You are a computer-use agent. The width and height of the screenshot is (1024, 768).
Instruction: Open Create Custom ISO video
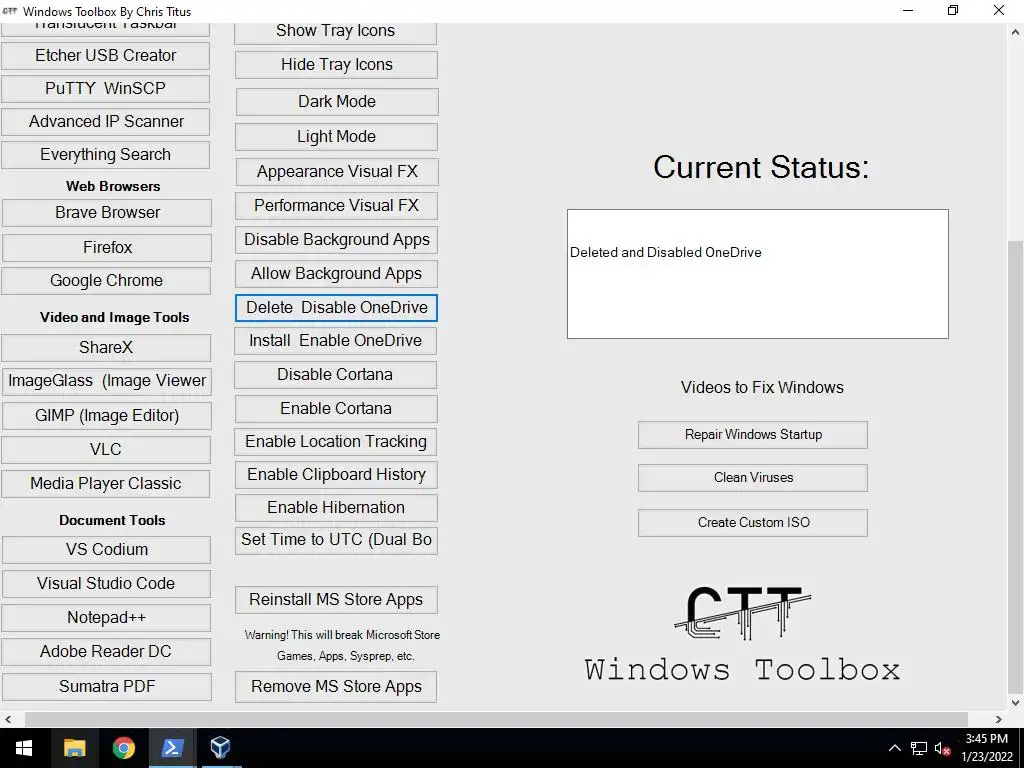coord(753,523)
